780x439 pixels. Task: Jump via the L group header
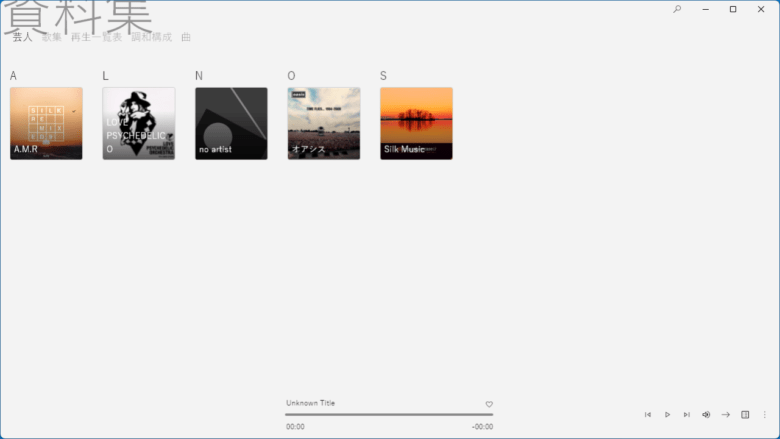point(105,76)
